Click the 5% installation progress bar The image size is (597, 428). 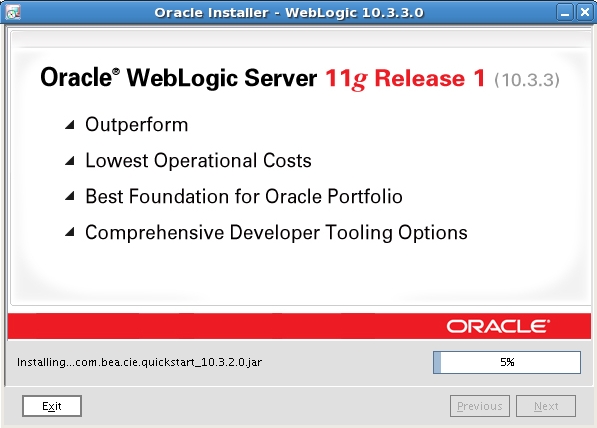tap(507, 362)
